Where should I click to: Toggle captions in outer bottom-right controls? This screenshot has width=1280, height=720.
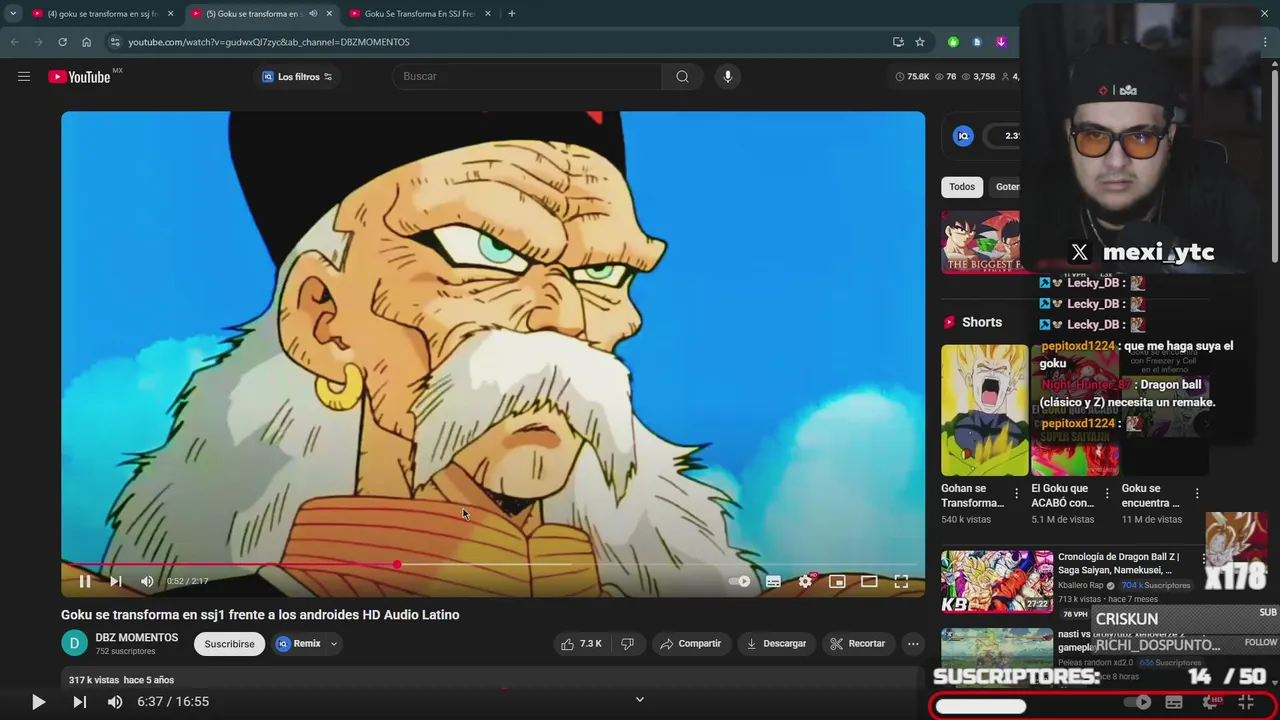[1174, 702]
